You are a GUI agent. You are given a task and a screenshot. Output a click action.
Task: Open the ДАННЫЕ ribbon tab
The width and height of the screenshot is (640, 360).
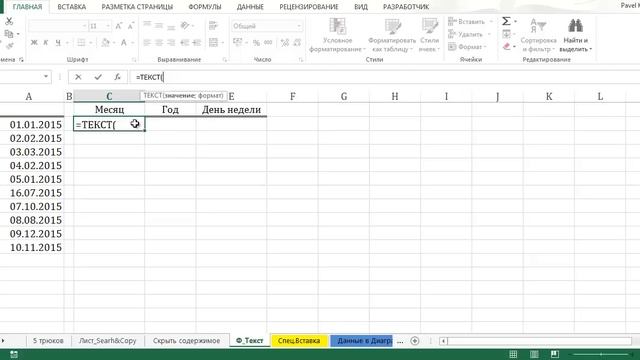pyautogui.click(x=250, y=7)
